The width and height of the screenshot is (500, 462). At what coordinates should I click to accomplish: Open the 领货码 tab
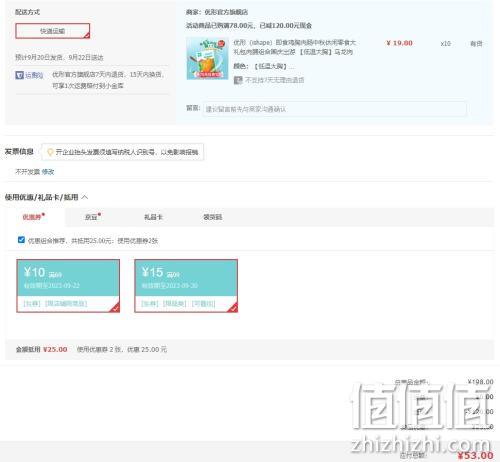(213, 217)
